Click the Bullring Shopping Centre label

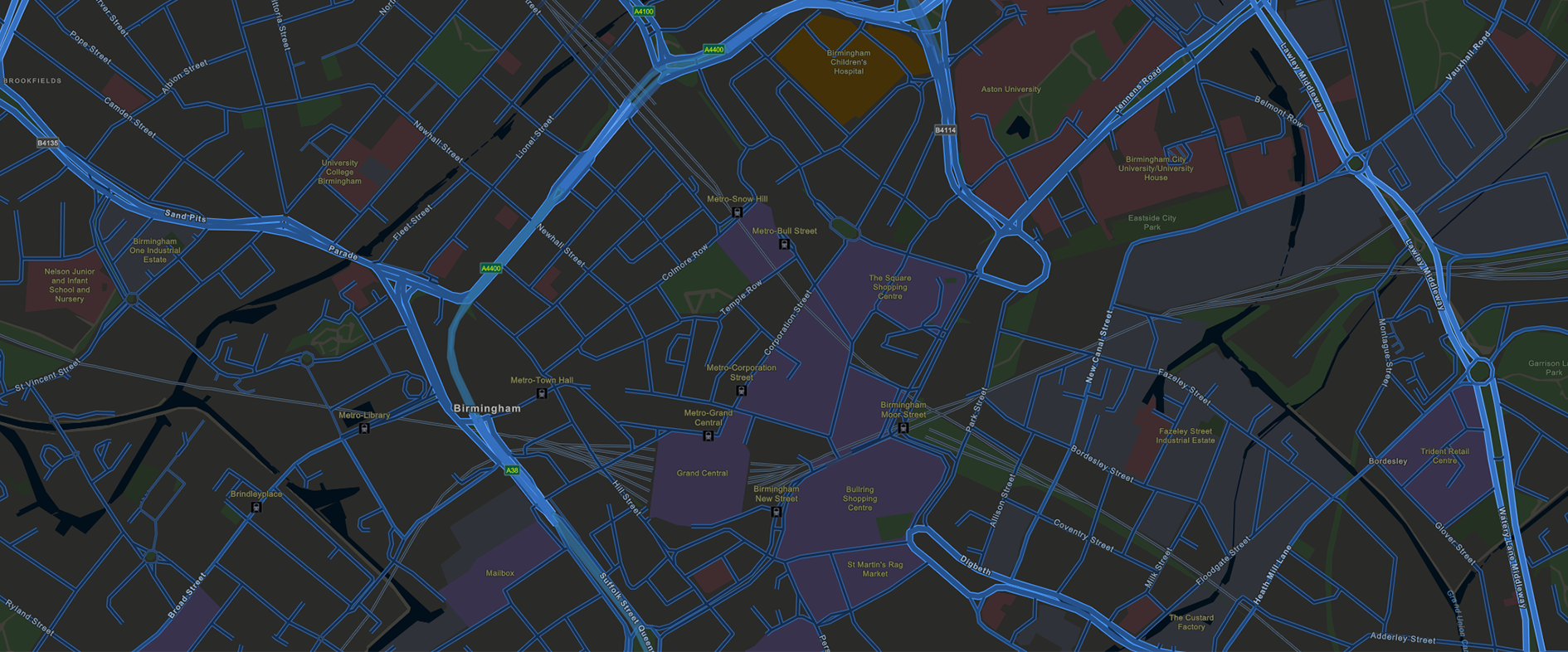click(860, 499)
